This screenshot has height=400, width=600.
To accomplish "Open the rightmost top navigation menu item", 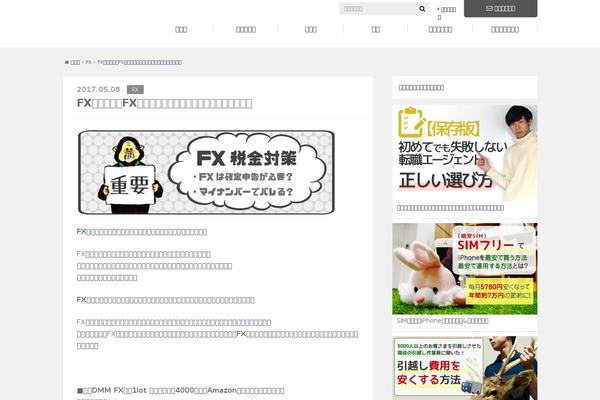I will (x=505, y=29).
